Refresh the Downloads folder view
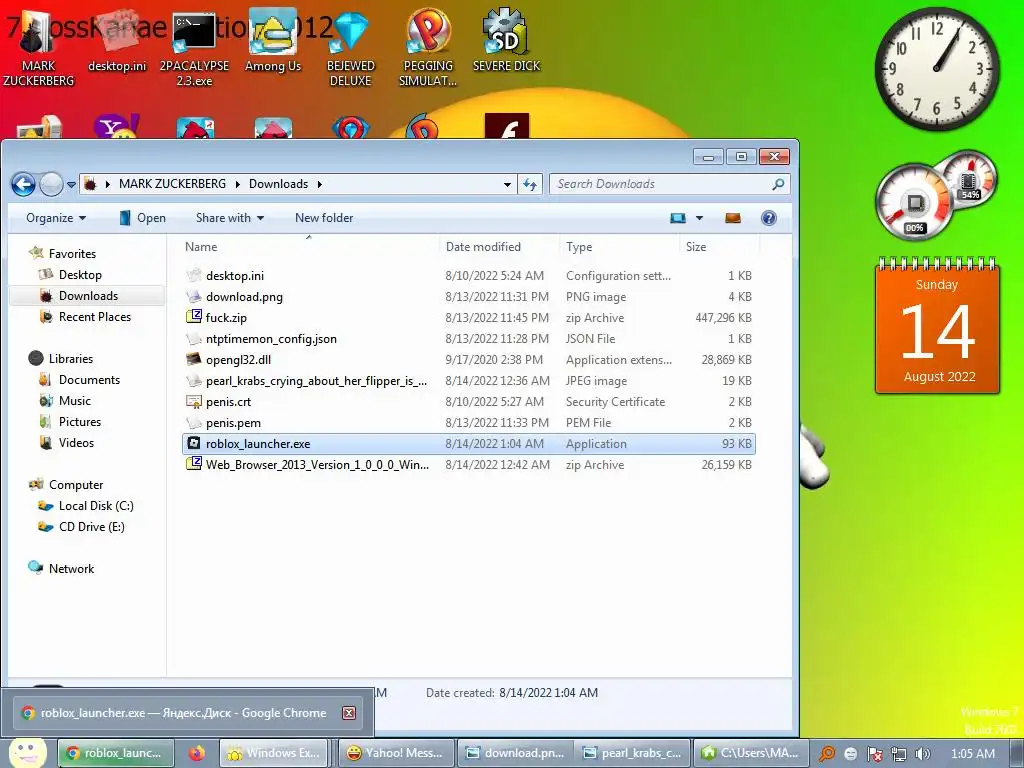 coord(530,184)
